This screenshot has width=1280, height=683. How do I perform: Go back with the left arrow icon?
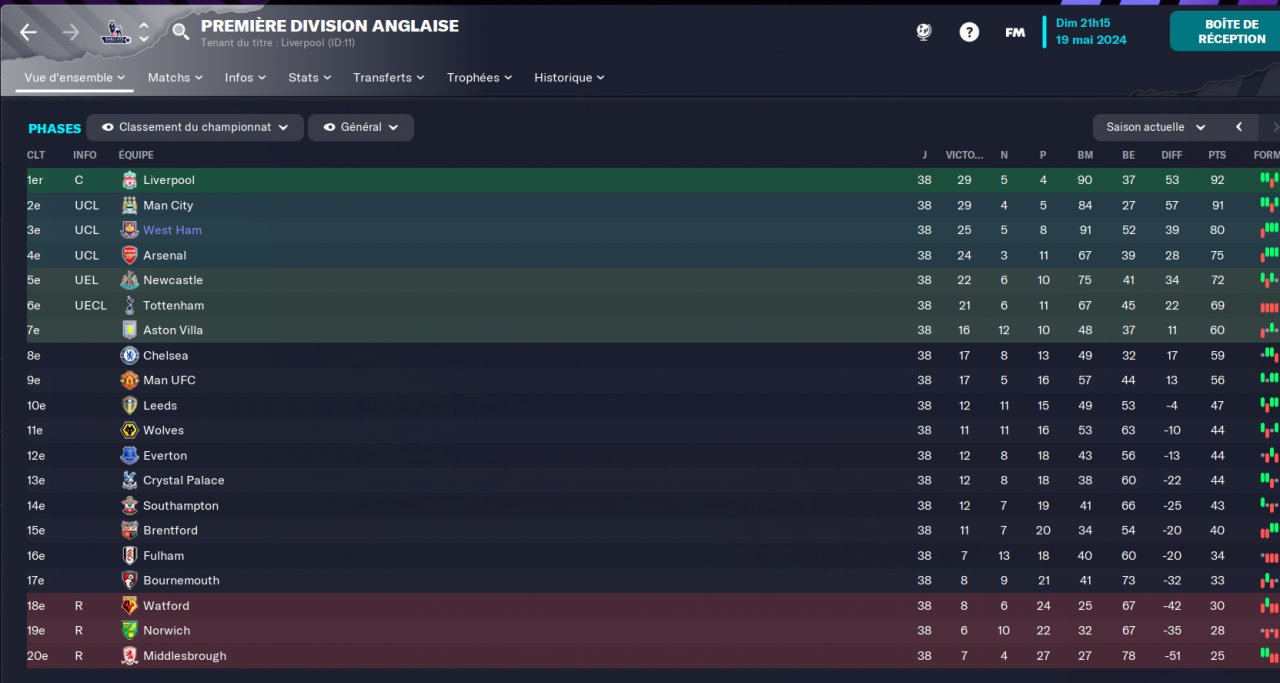[28, 32]
